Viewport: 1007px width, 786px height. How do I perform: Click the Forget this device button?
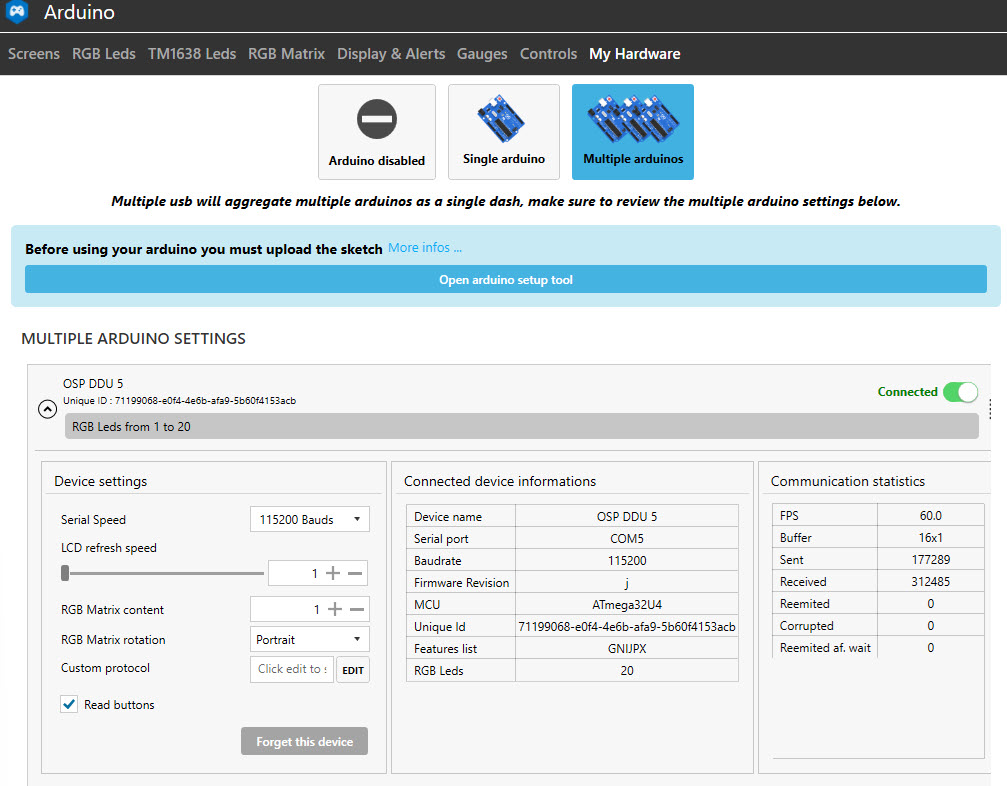304,741
